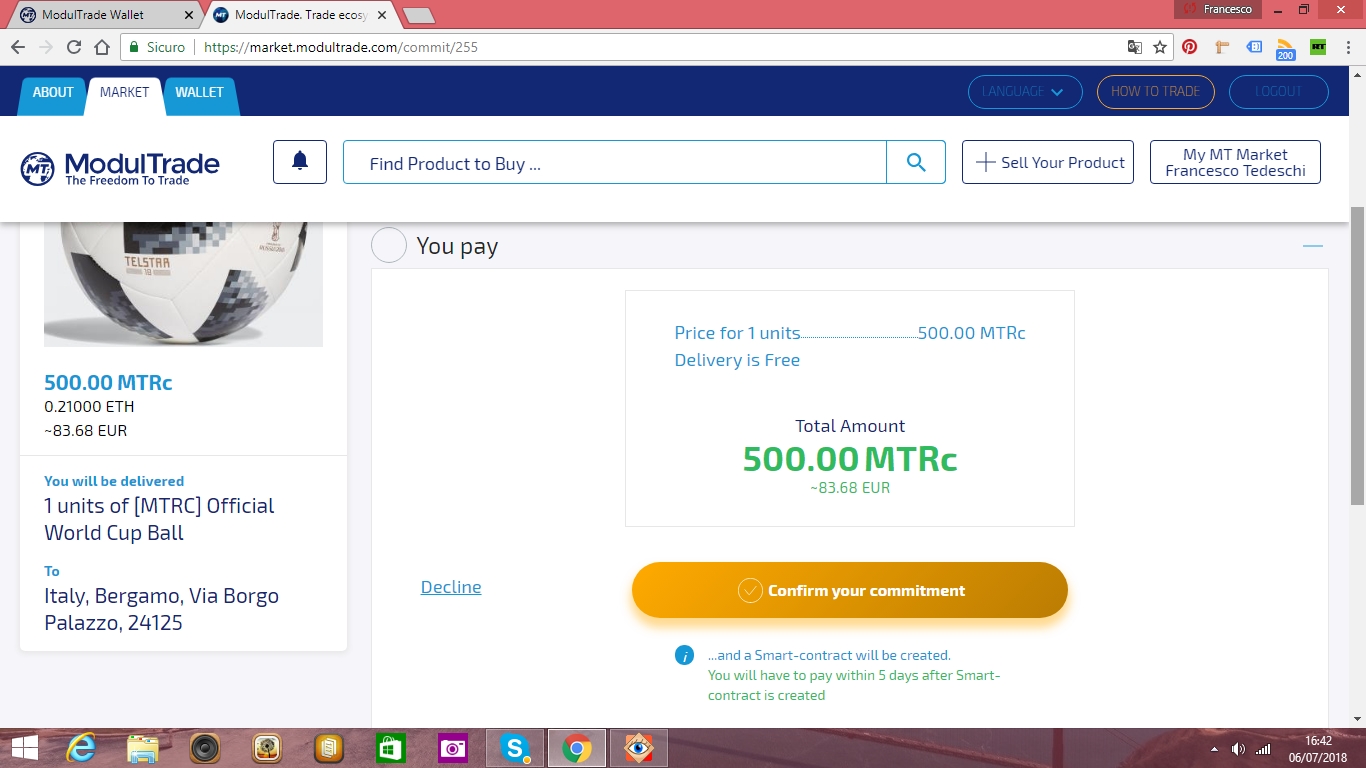Open the speaker app in taskbar
The image size is (1366, 768).
(x=205, y=748)
